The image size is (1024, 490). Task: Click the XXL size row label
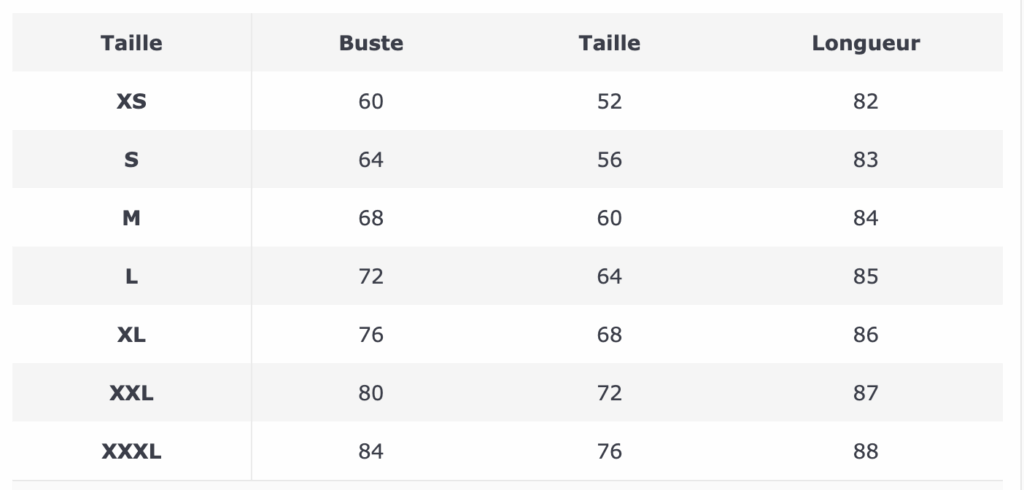(x=131, y=393)
